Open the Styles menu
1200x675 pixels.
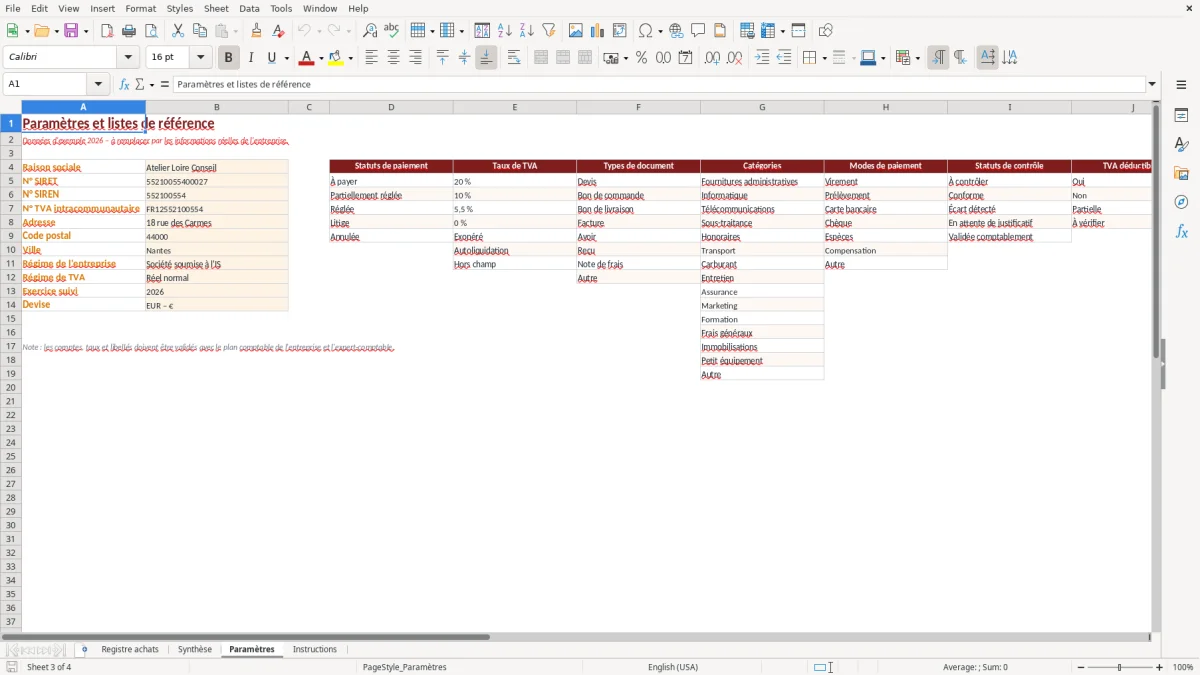pos(180,8)
